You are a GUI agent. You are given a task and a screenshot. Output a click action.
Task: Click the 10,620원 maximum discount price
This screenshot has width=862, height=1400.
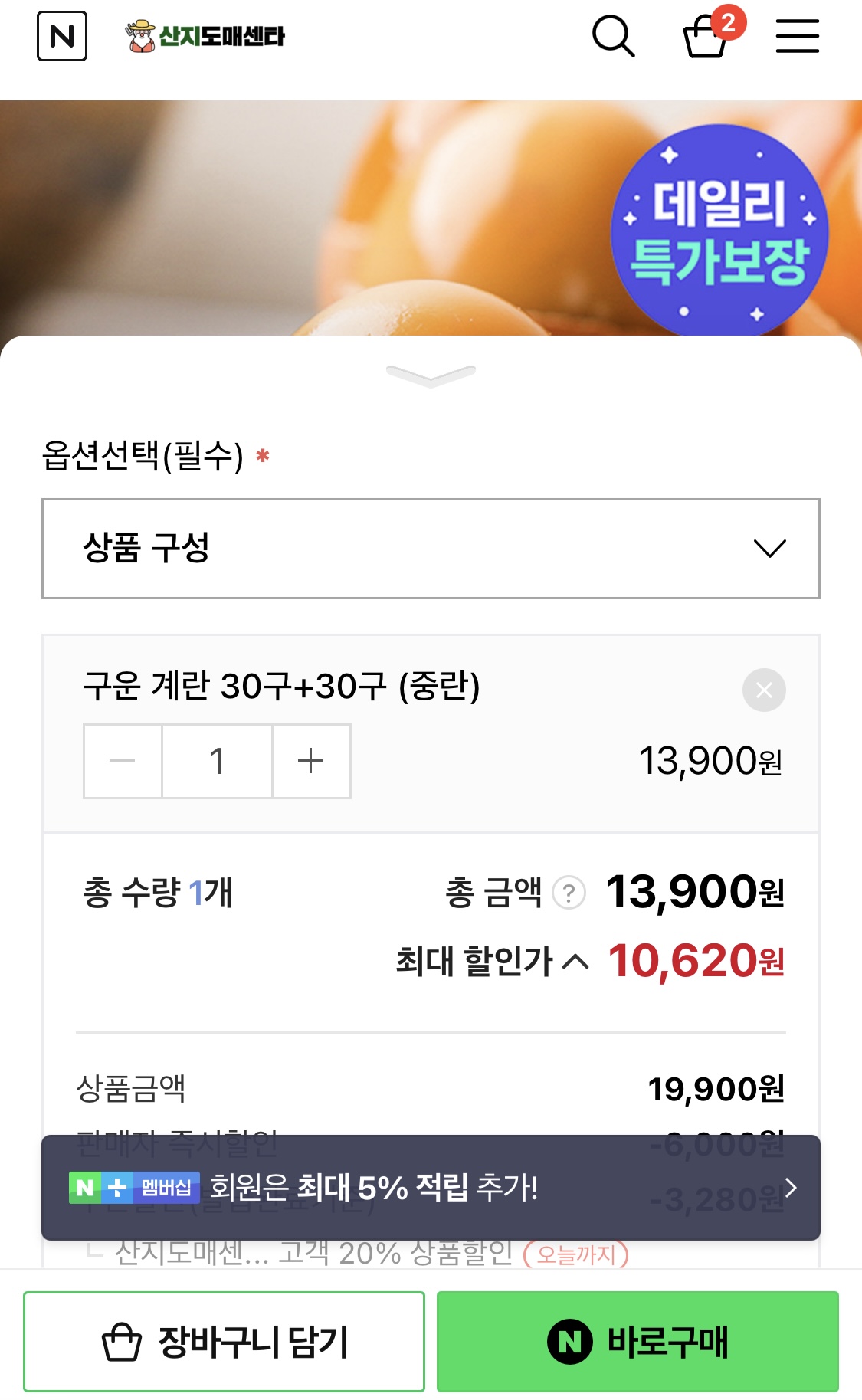tap(696, 961)
